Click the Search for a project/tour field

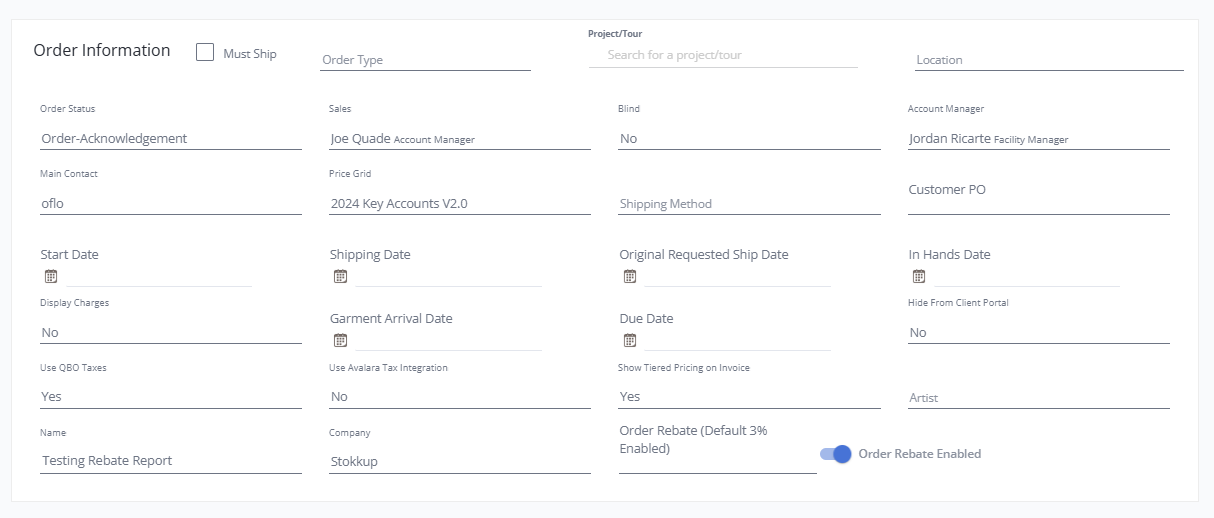point(723,56)
